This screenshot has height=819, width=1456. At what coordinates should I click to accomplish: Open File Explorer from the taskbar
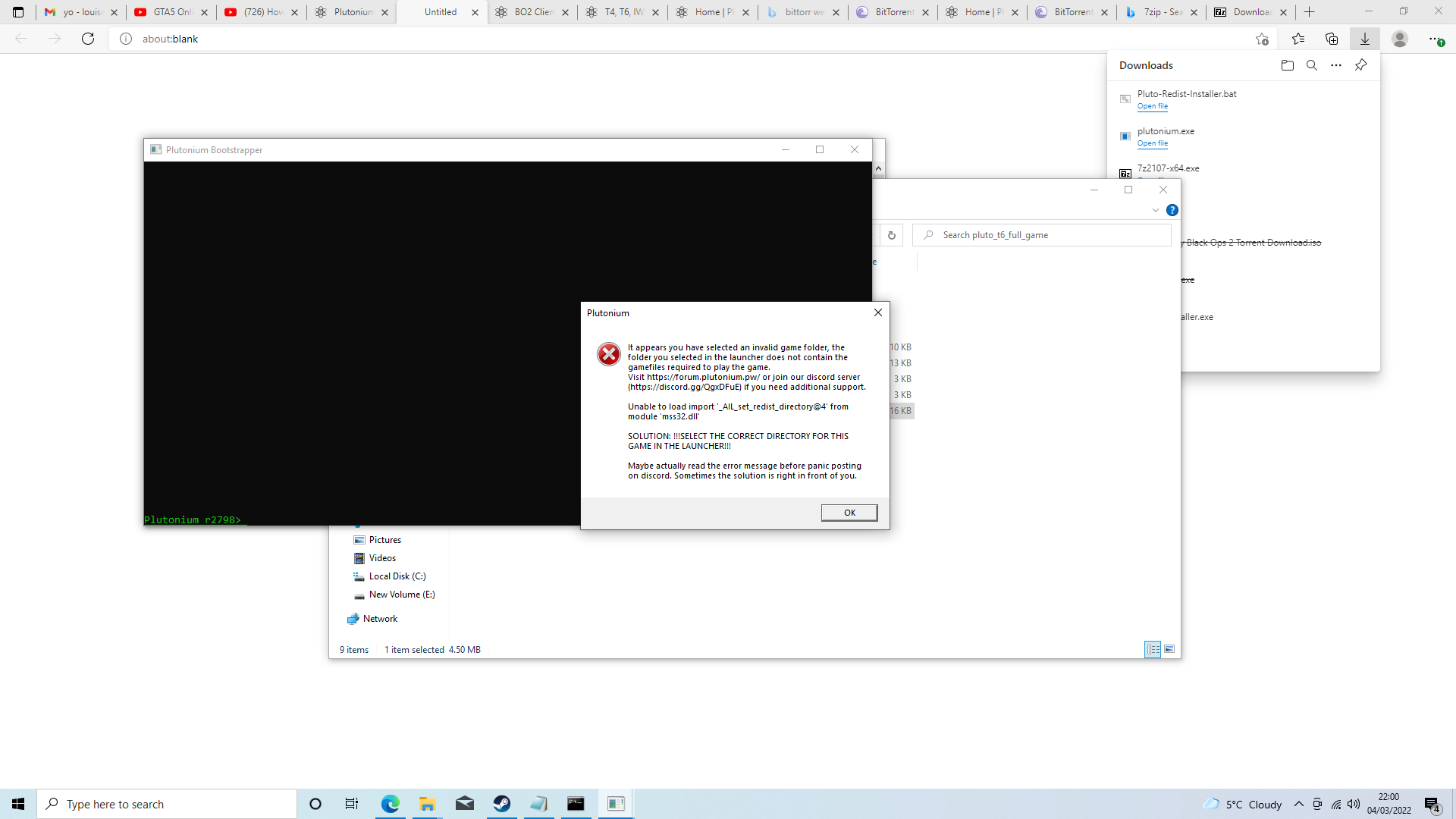coord(427,804)
